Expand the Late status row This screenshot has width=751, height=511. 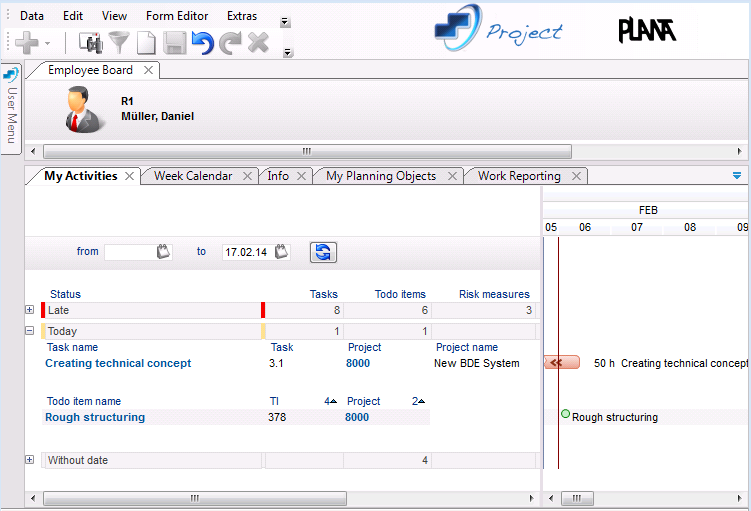[x=30, y=310]
